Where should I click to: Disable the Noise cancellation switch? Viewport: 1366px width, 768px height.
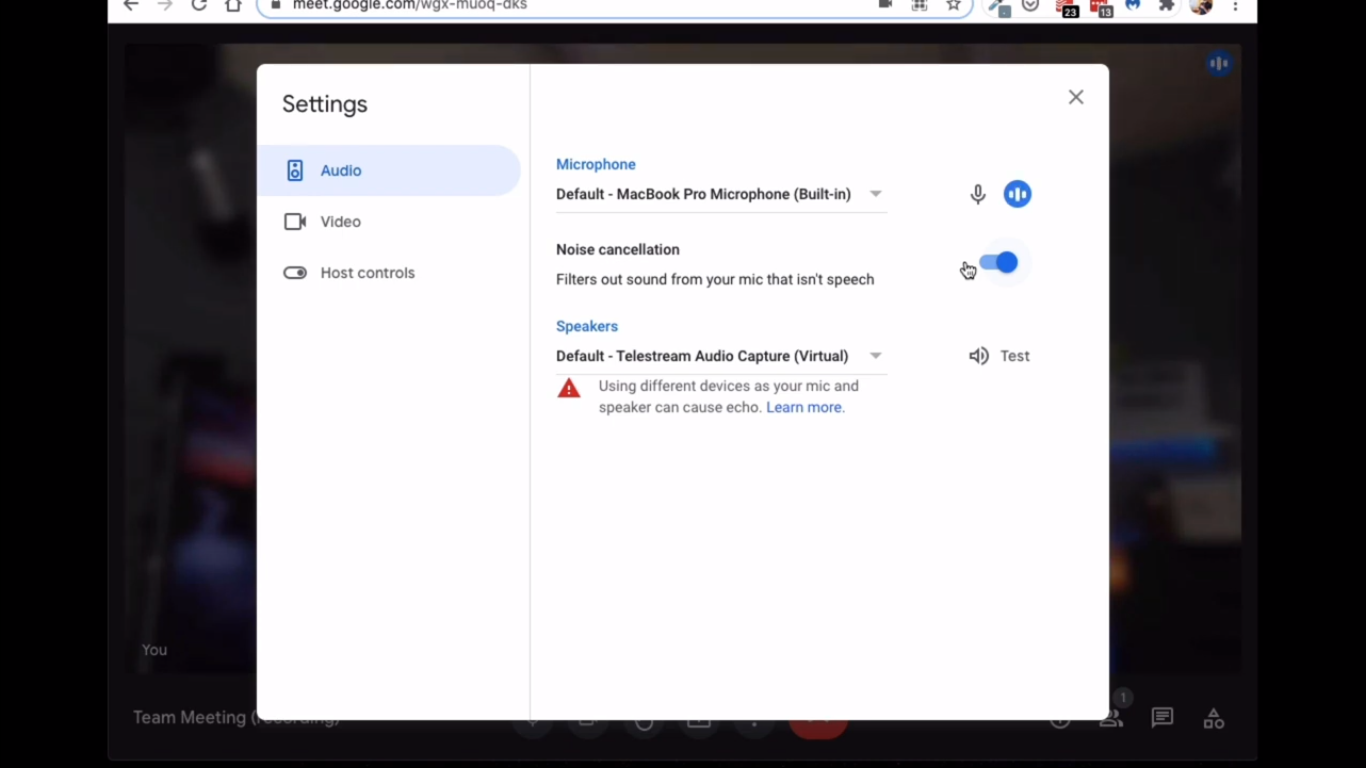click(x=998, y=263)
